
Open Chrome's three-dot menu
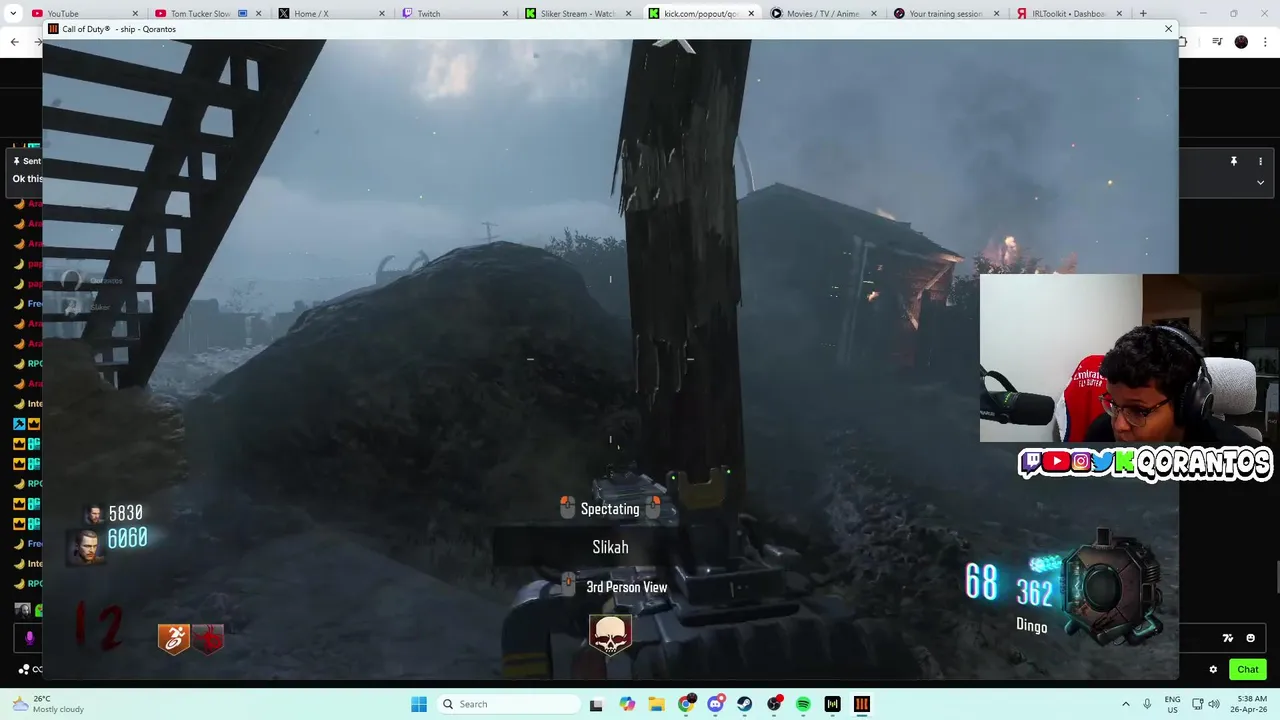click(x=1265, y=42)
